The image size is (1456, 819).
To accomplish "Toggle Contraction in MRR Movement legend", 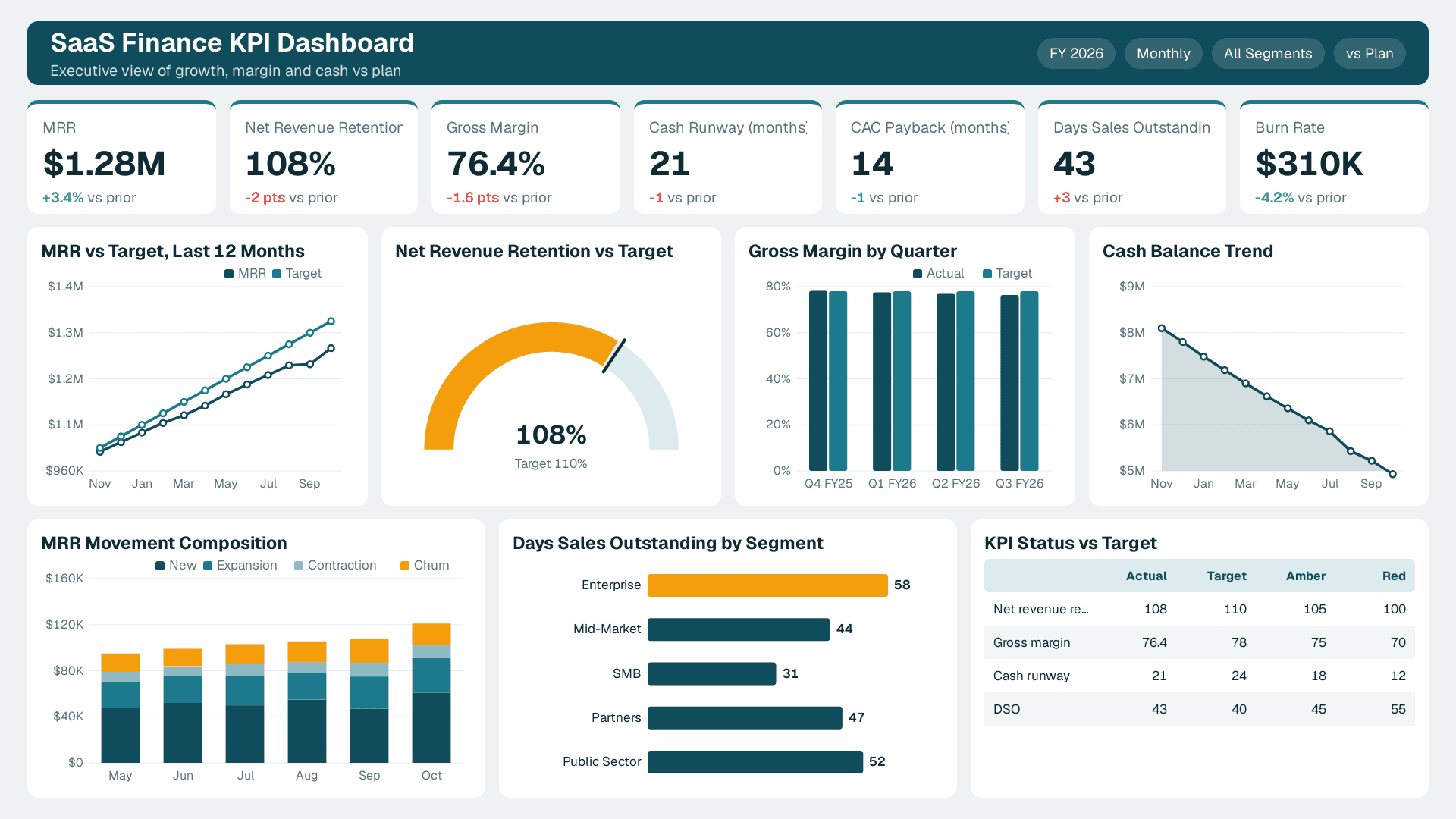I will (x=335, y=566).
